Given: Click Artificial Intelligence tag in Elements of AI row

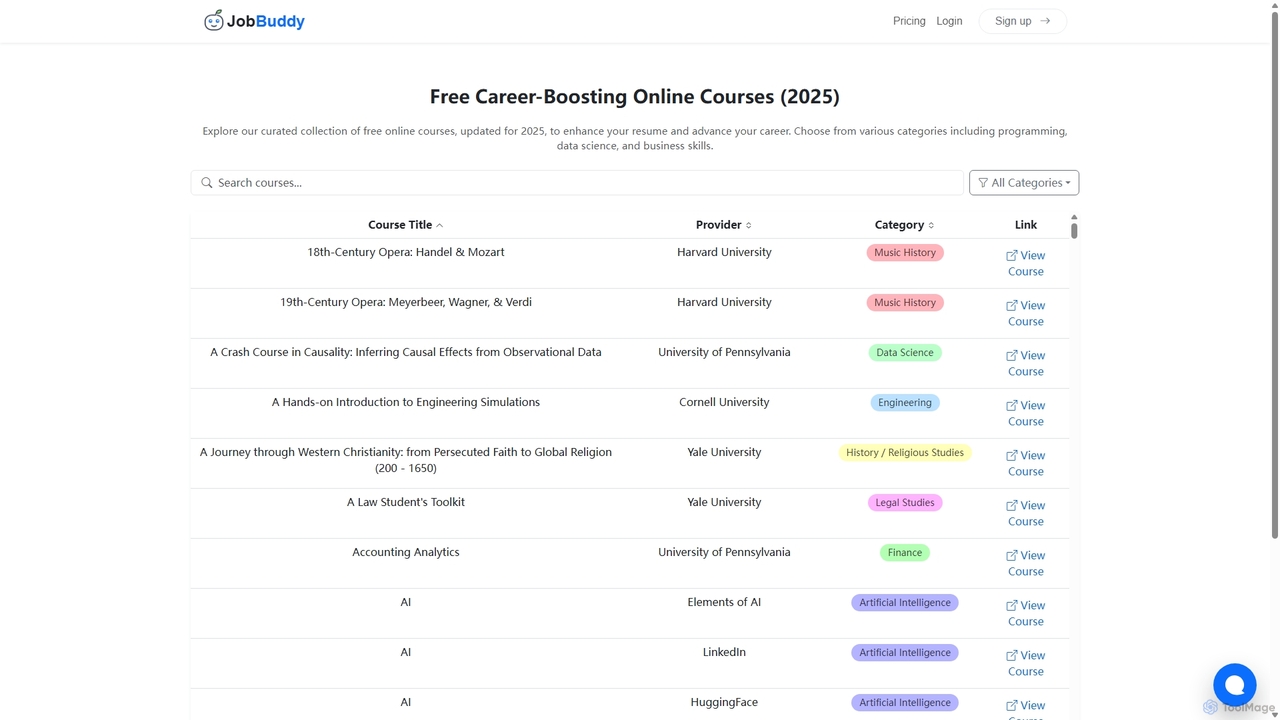Looking at the screenshot, I should click(905, 603).
